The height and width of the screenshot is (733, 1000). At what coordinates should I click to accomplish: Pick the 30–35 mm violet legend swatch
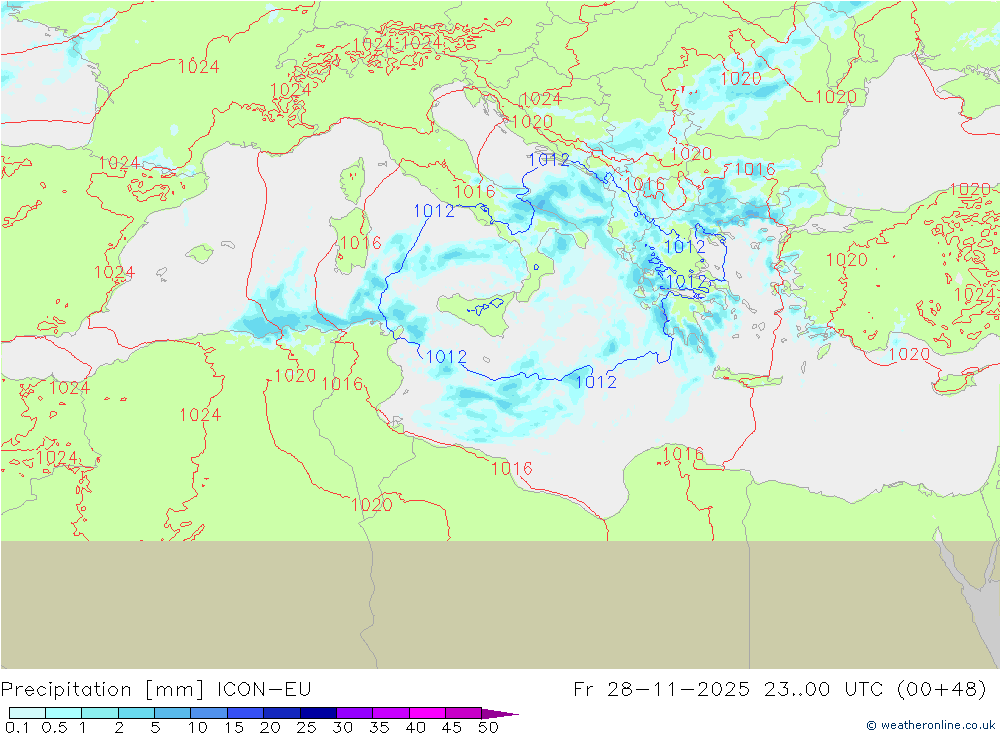tap(354, 713)
